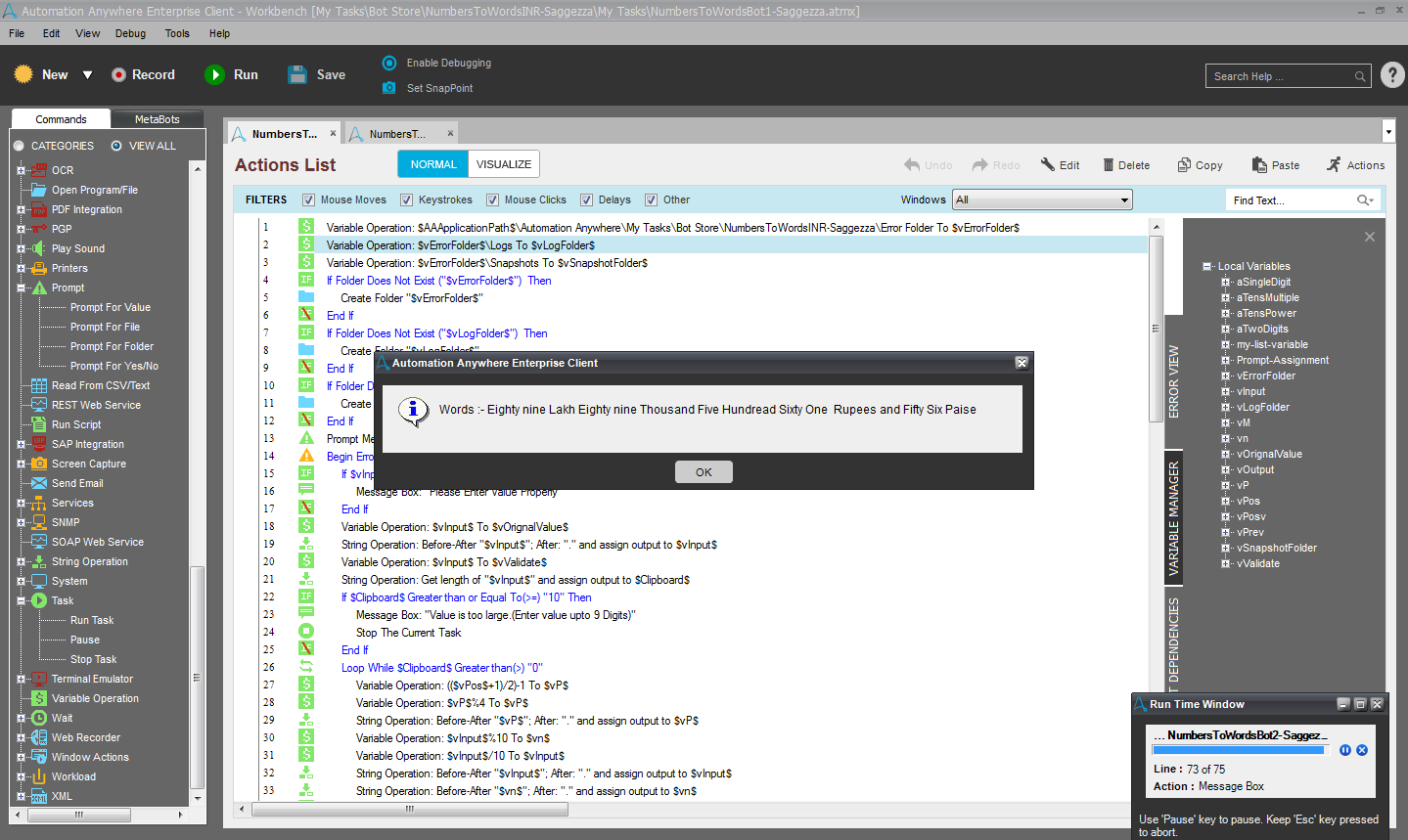Expand the aSingleDigit variable node

click(x=1226, y=283)
